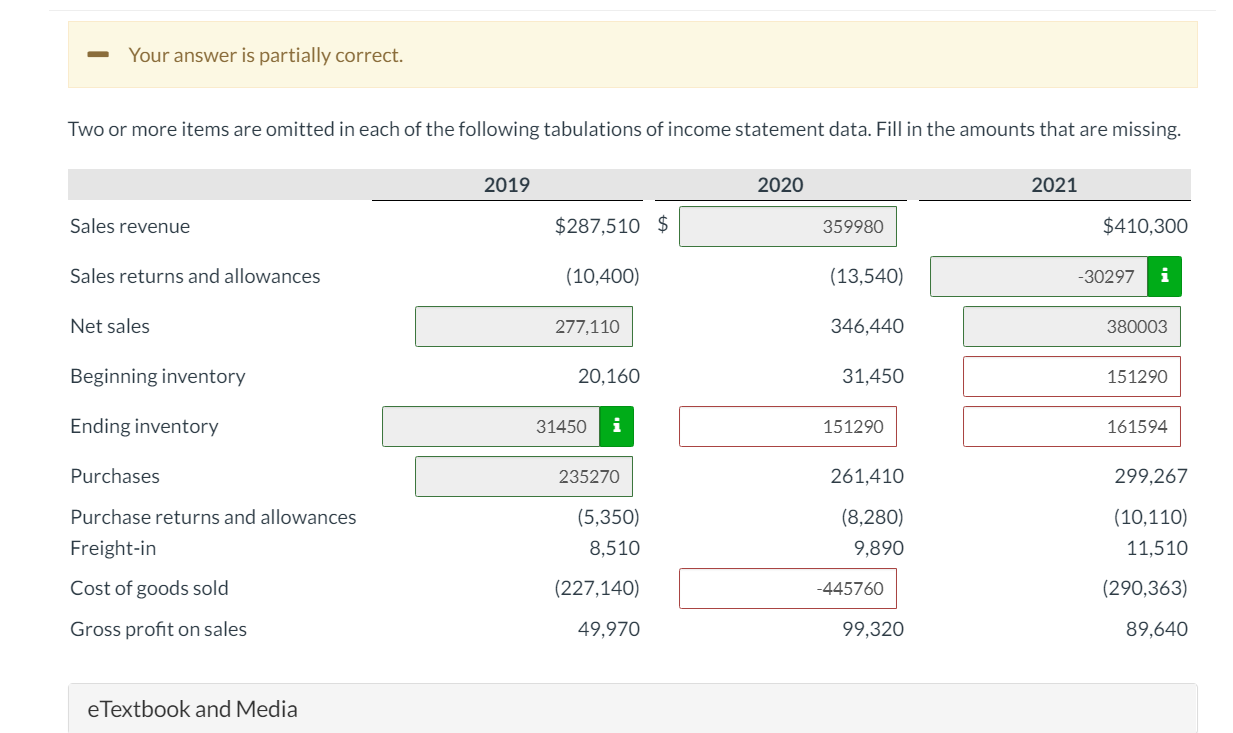1233x733 pixels.
Task: Click the 2021 column header
Action: (1054, 185)
